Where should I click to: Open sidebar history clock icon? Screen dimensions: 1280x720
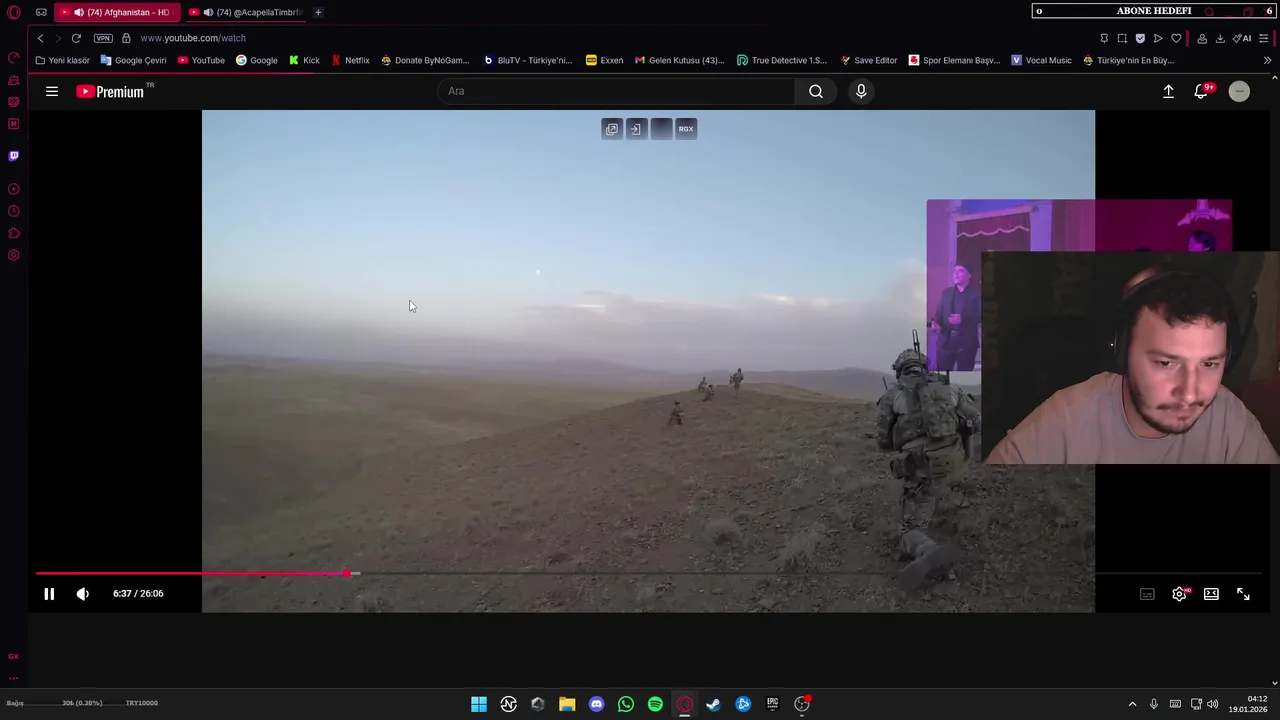tap(13, 211)
